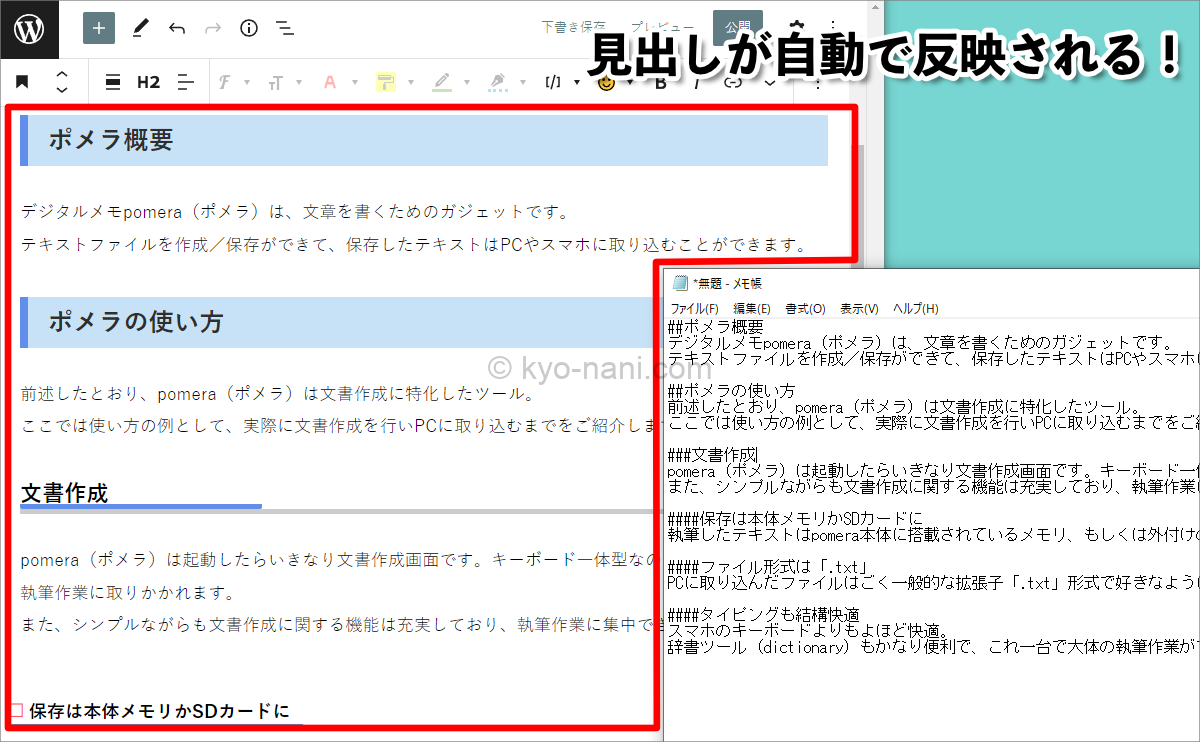Click the 下書き保存 draft save link
Image resolution: width=1200 pixels, height=742 pixels.
pos(573,27)
